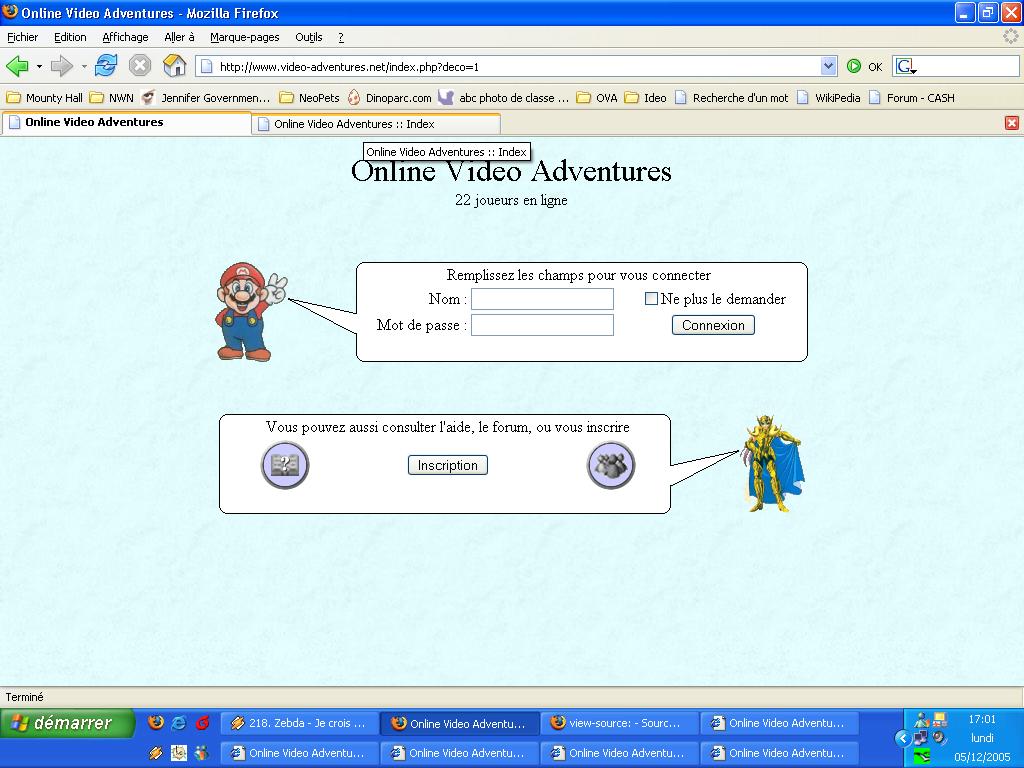Launch Winamp lightning quick launch icon
Image resolution: width=1024 pixels, height=768 pixels.
pyautogui.click(x=155, y=752)
